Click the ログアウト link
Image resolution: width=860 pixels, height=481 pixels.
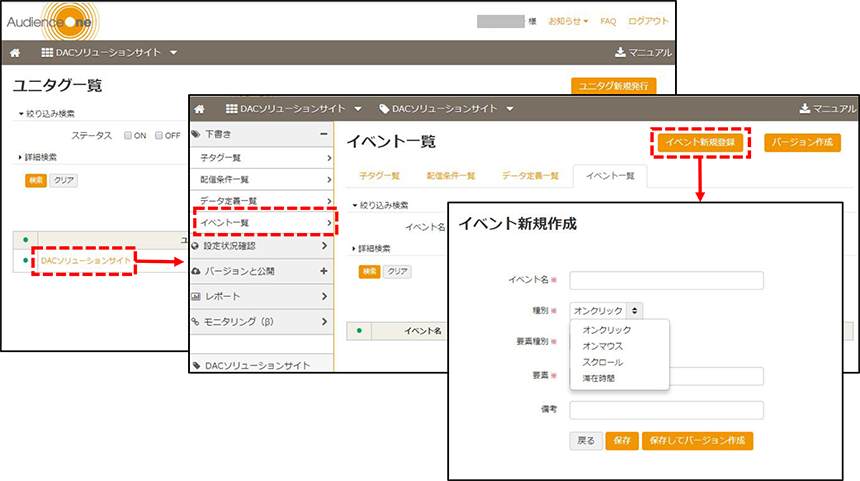click(648, 21)
